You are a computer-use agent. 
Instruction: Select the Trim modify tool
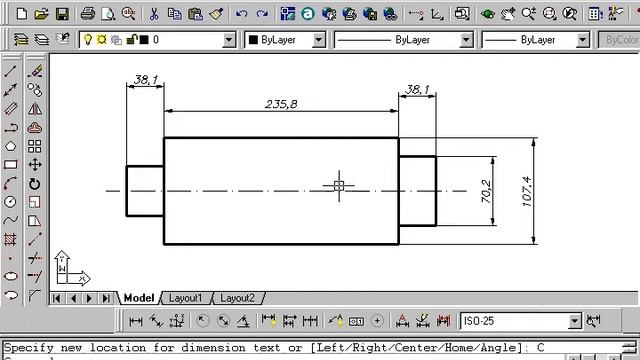coord(35,258)
